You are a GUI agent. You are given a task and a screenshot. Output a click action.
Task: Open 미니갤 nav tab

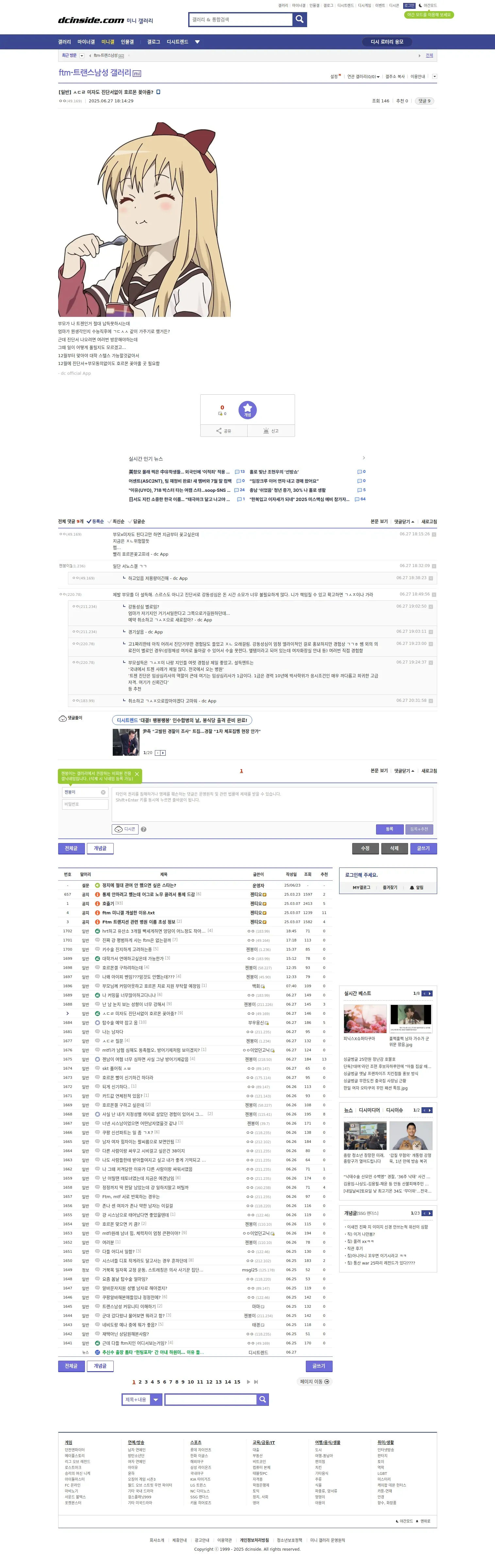[107, 42]
